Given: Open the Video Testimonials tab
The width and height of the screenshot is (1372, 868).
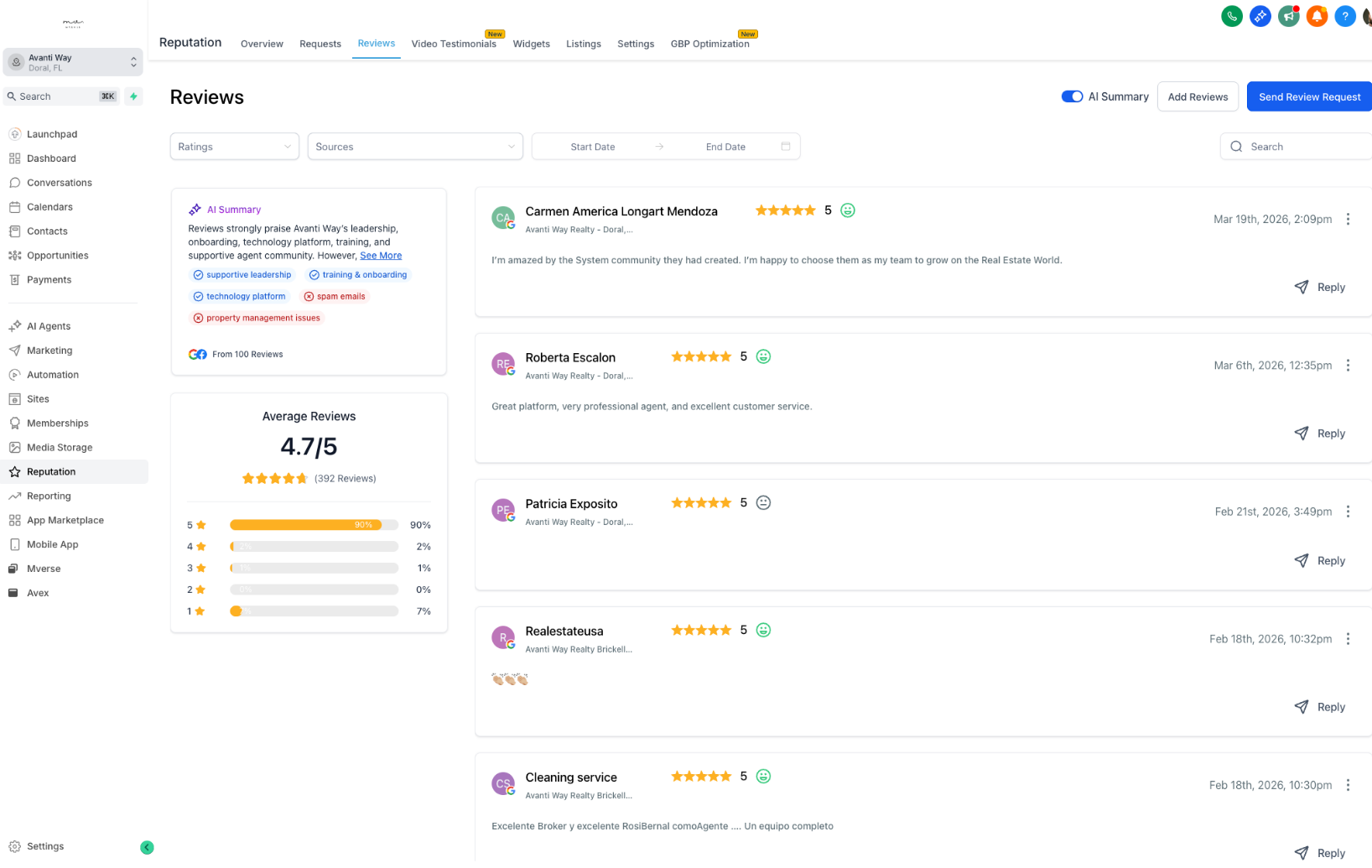Looking at the screenshot, I should pos(454,44).
